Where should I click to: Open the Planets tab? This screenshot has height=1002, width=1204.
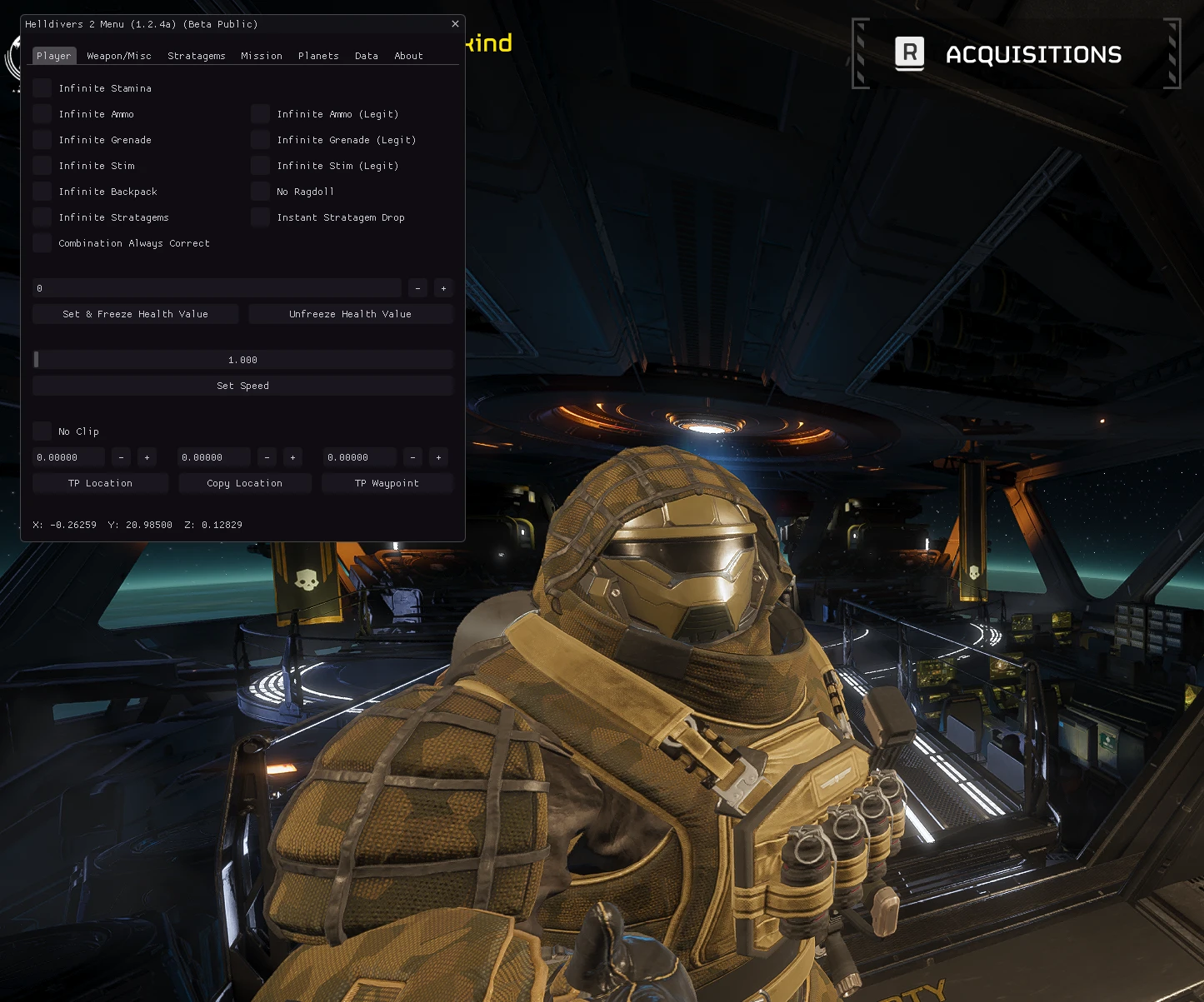318,56
